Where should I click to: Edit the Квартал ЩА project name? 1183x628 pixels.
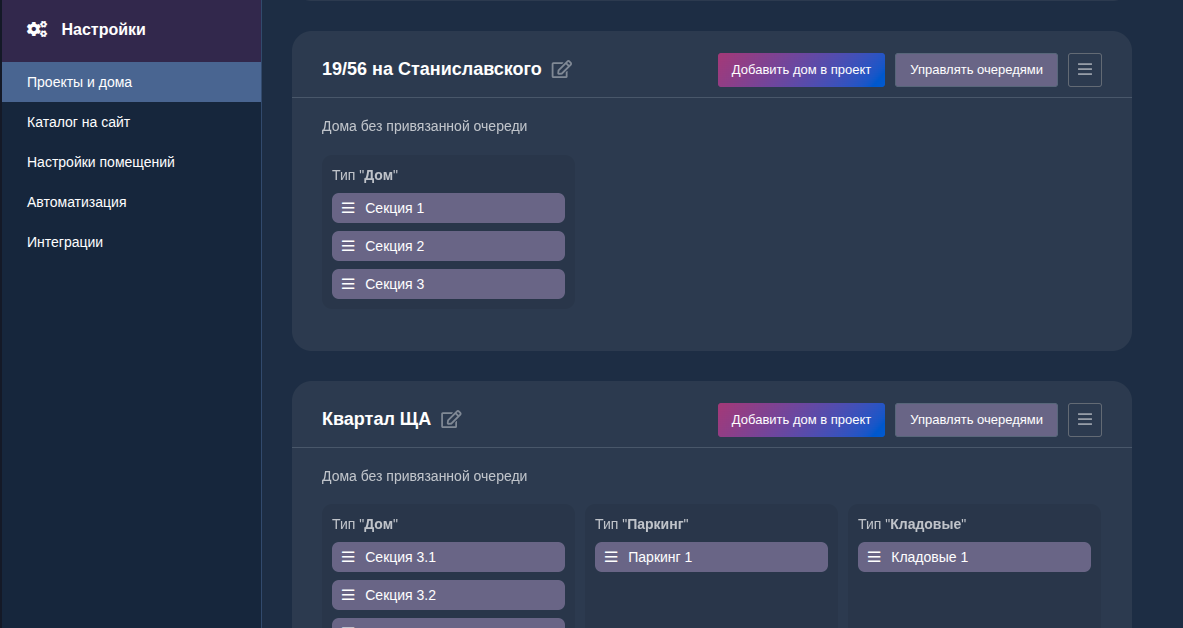[x=450, y=420]
